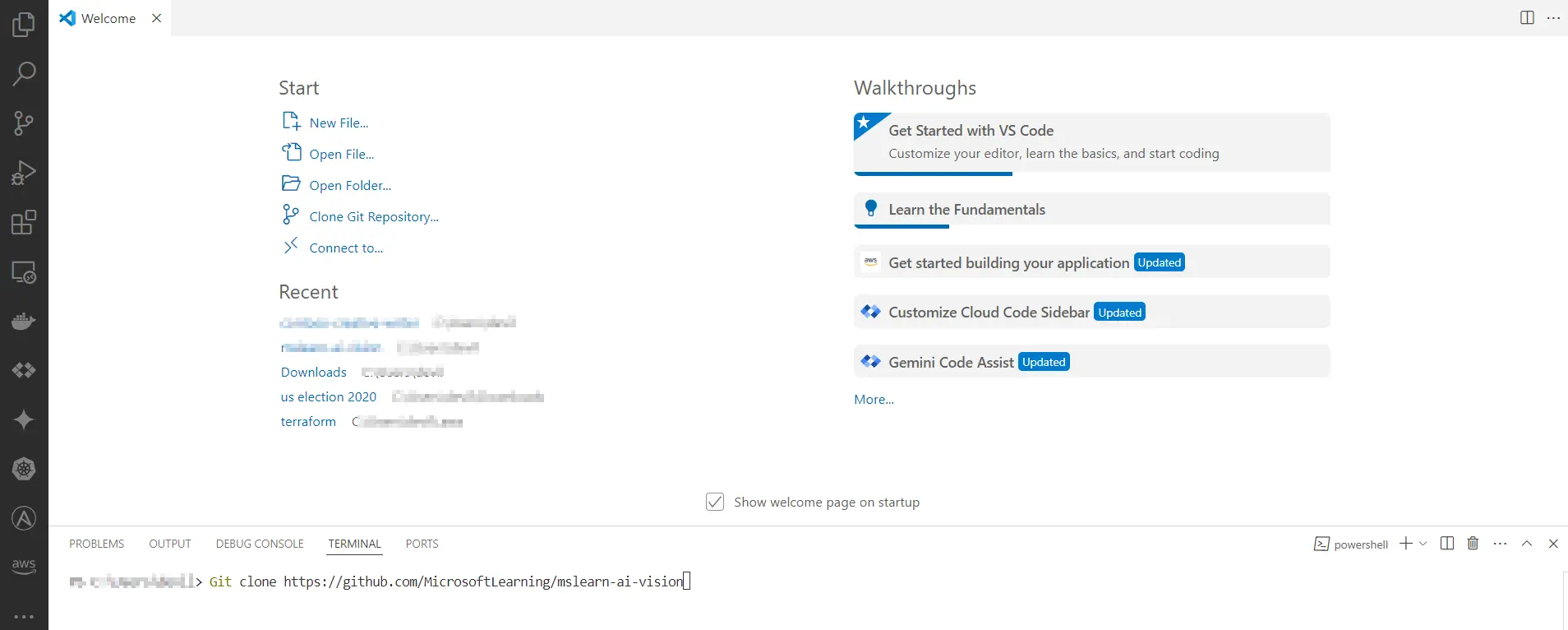The image size is (1568, 630).
Task: Expand additional activity bar views ellipsis
Action: (x=24, y=616)
